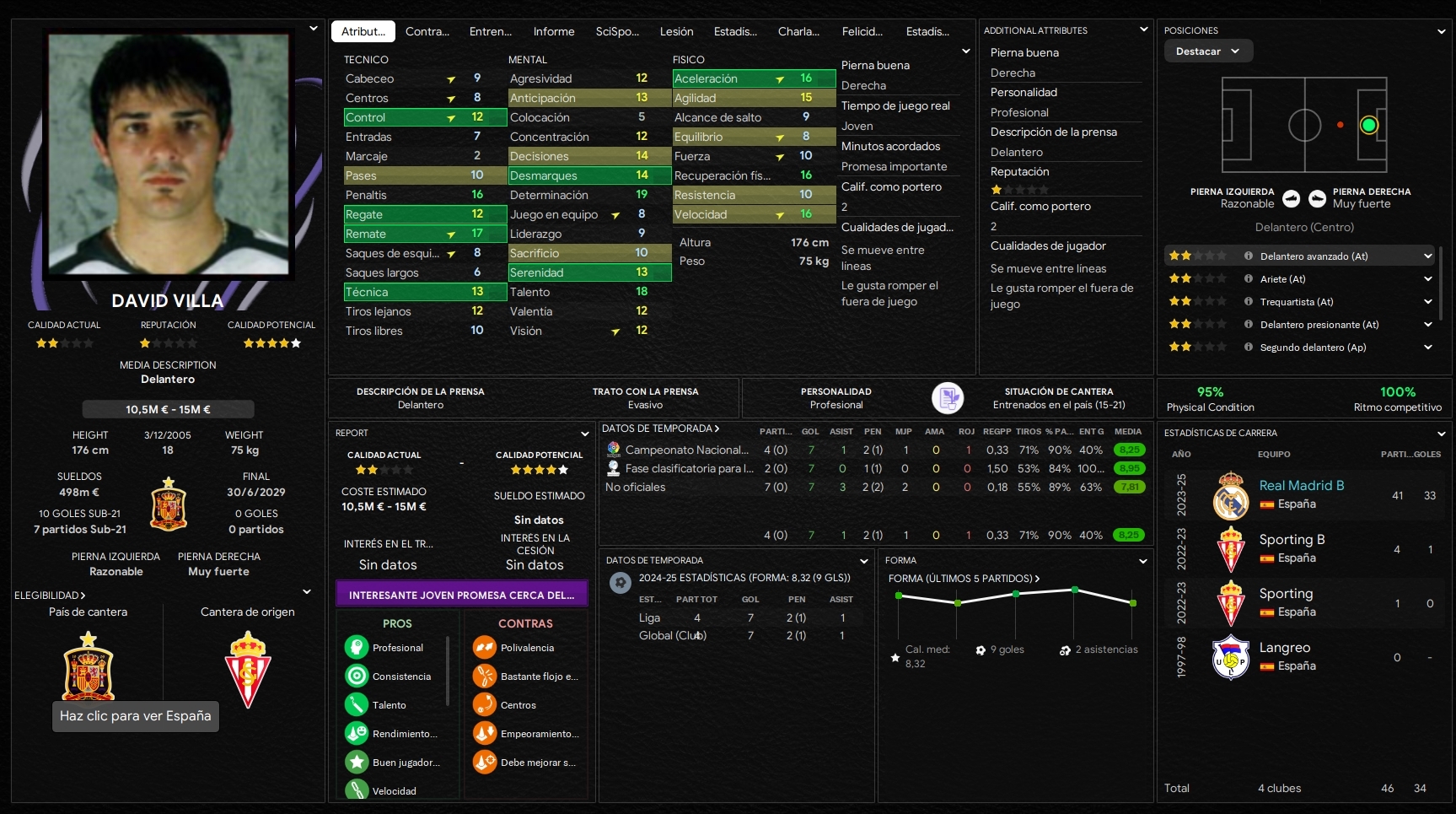Open the Estadísticas de carrera dropdown arrow
The image size is (1456, 814).
pos(1441,434)
